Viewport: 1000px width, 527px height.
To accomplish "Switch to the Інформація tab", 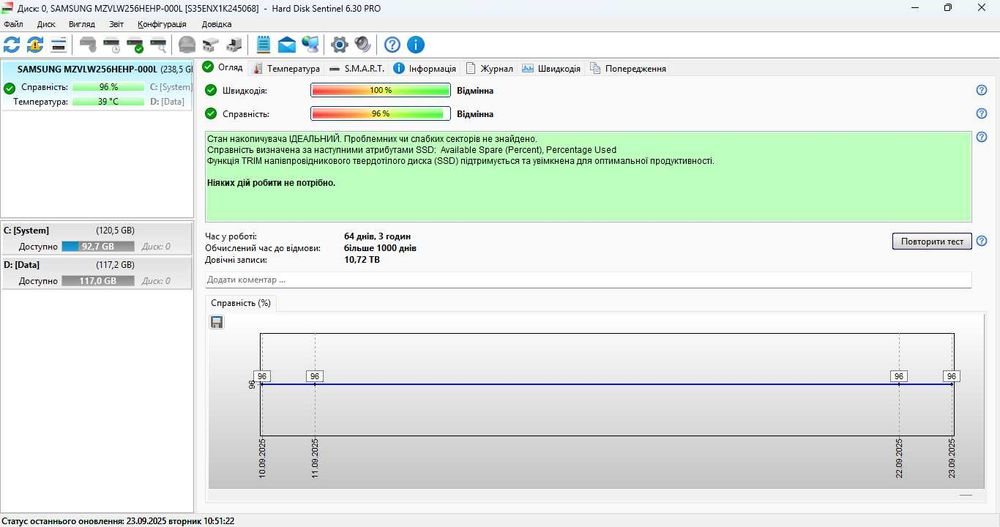I will coord(425,68).
